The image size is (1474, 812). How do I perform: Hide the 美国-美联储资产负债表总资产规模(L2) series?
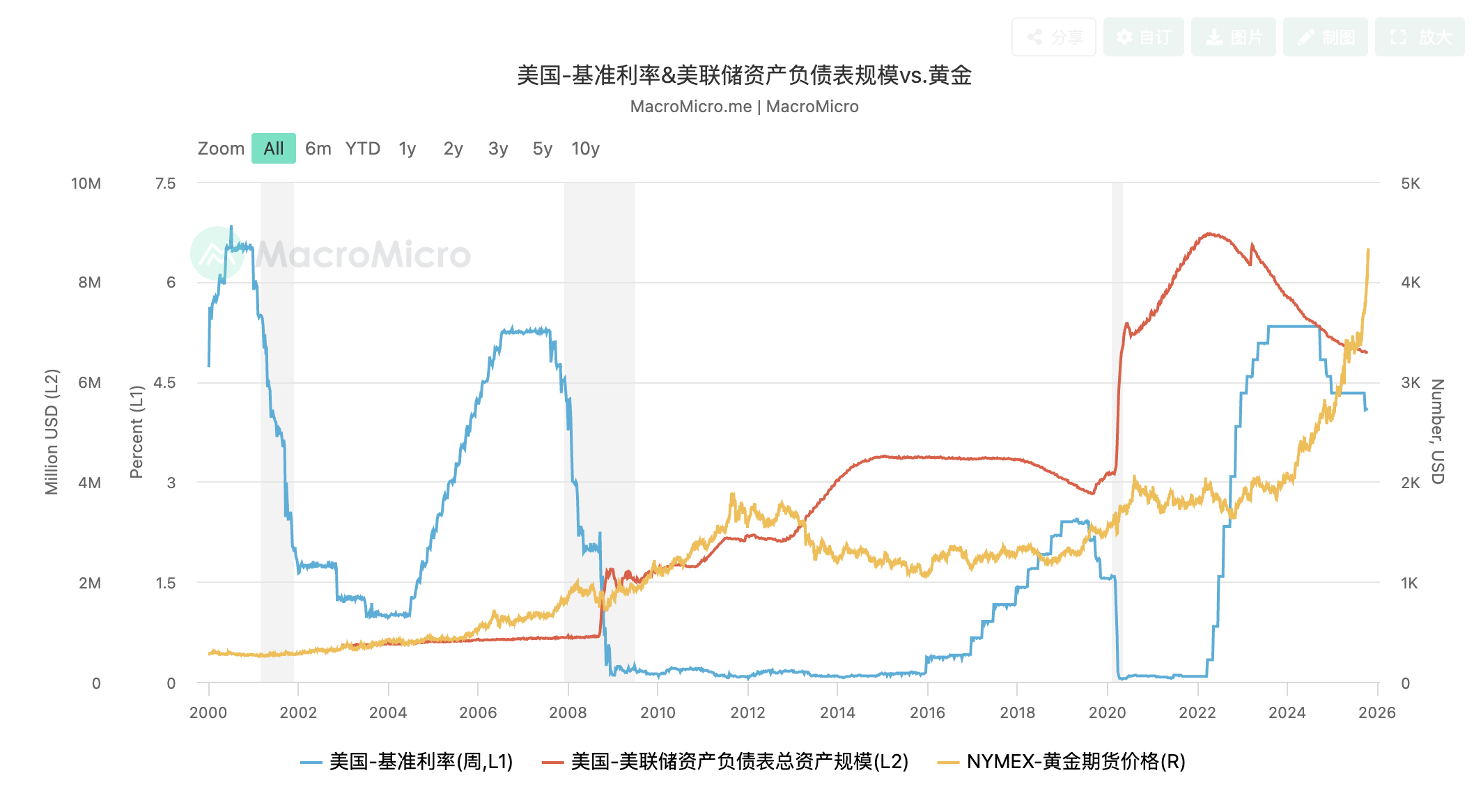(x=726, y=762)
